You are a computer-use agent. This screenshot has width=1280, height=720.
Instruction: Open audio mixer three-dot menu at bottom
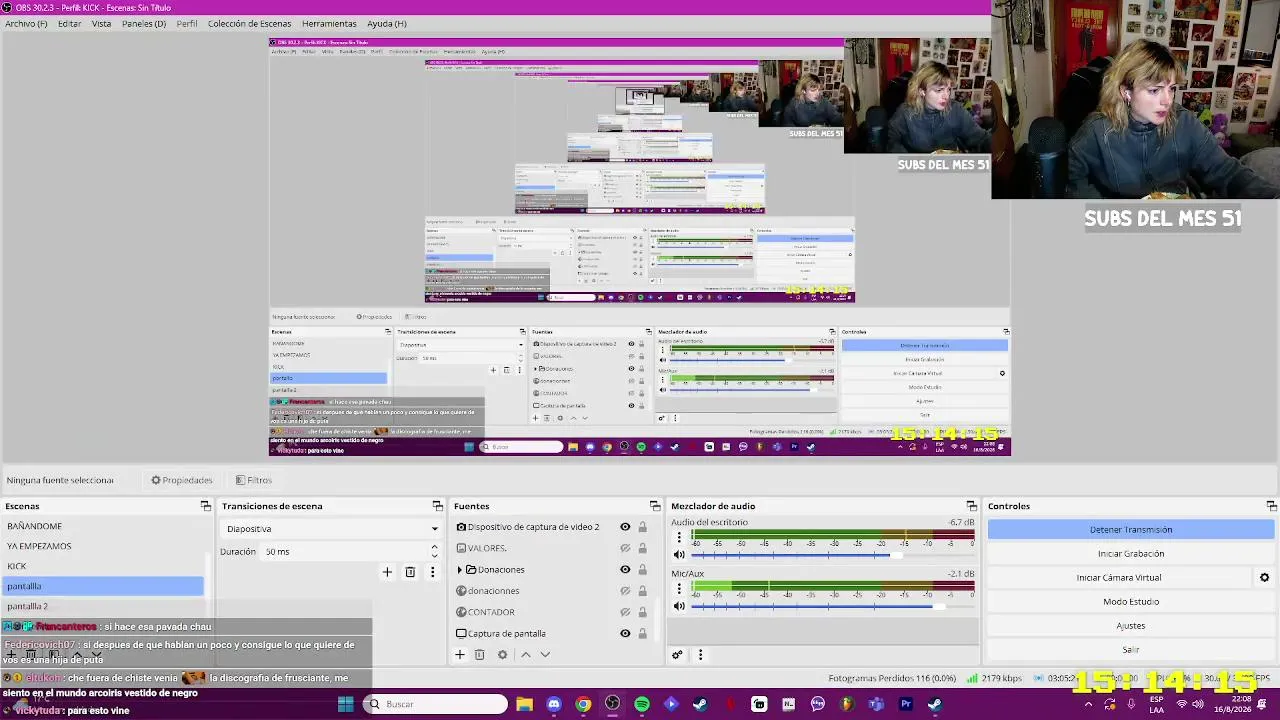coord(700,655)
